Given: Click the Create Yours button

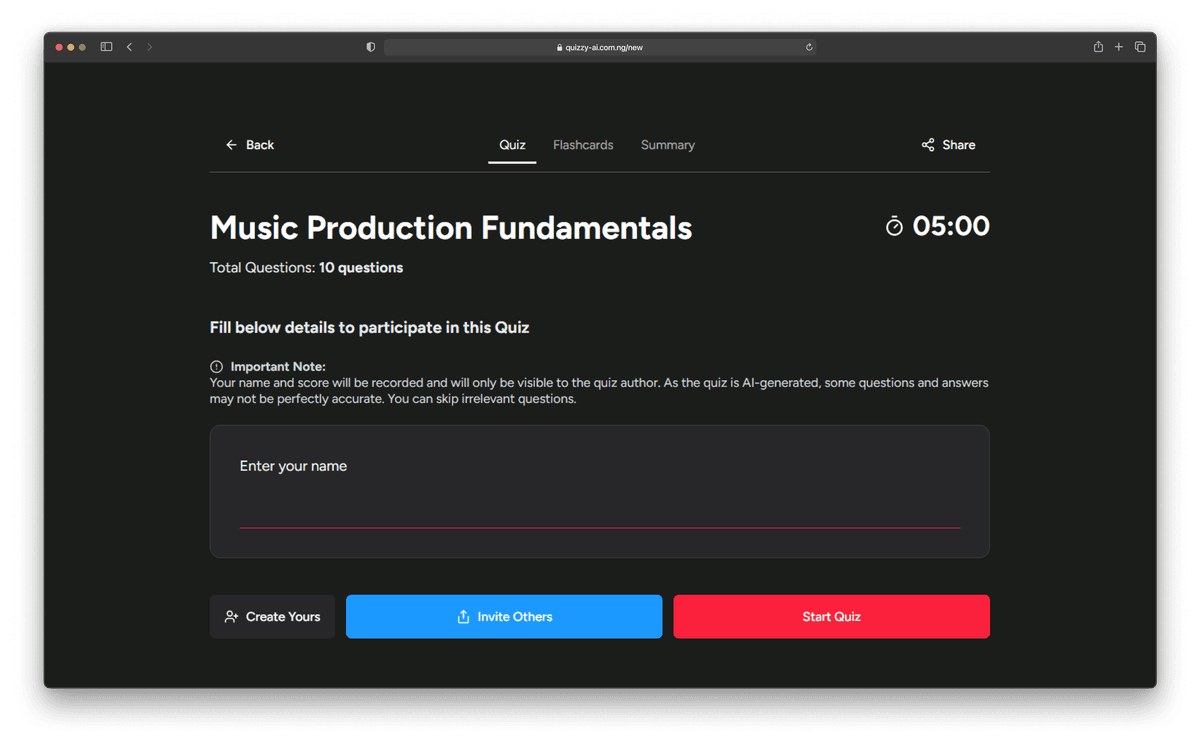Looking at the screenshot, I should (x=272, y=617).
